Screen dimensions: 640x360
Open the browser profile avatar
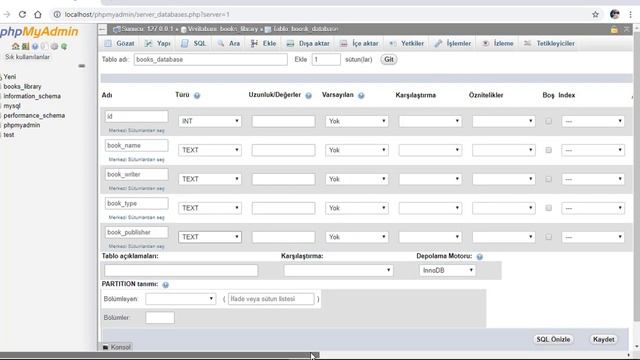coord(615,14)
